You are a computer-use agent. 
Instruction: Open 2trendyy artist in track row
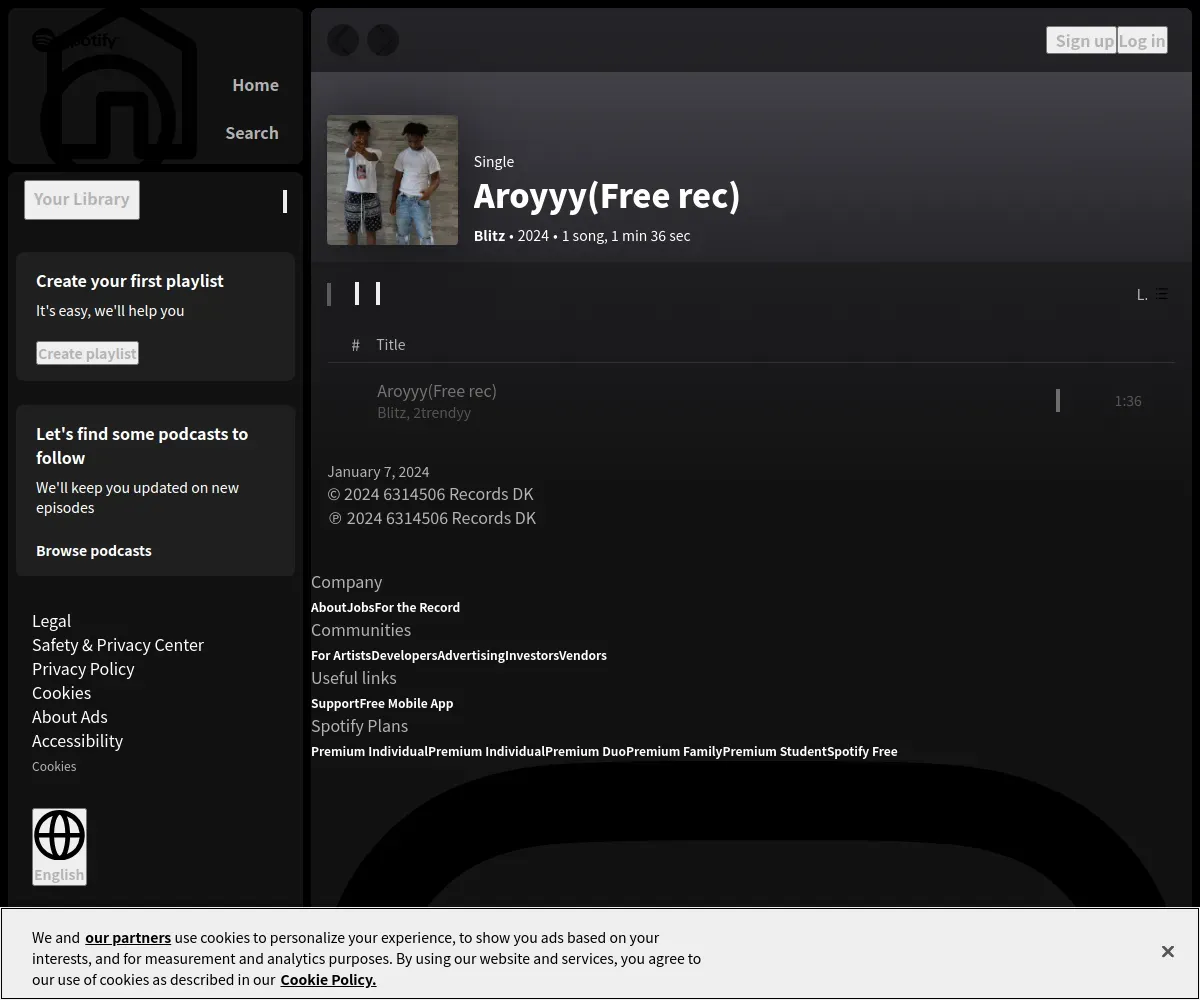click(x=442, y=413)
